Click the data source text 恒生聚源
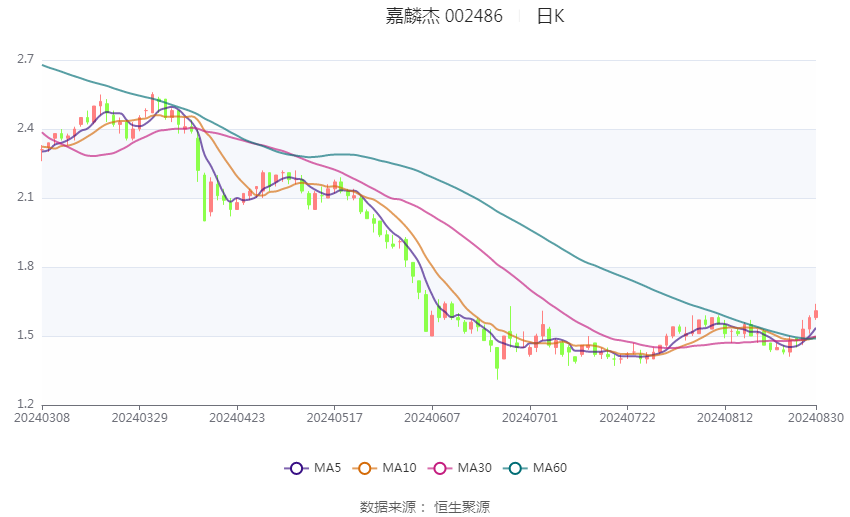850x517 pixels. tap(462, 507)
